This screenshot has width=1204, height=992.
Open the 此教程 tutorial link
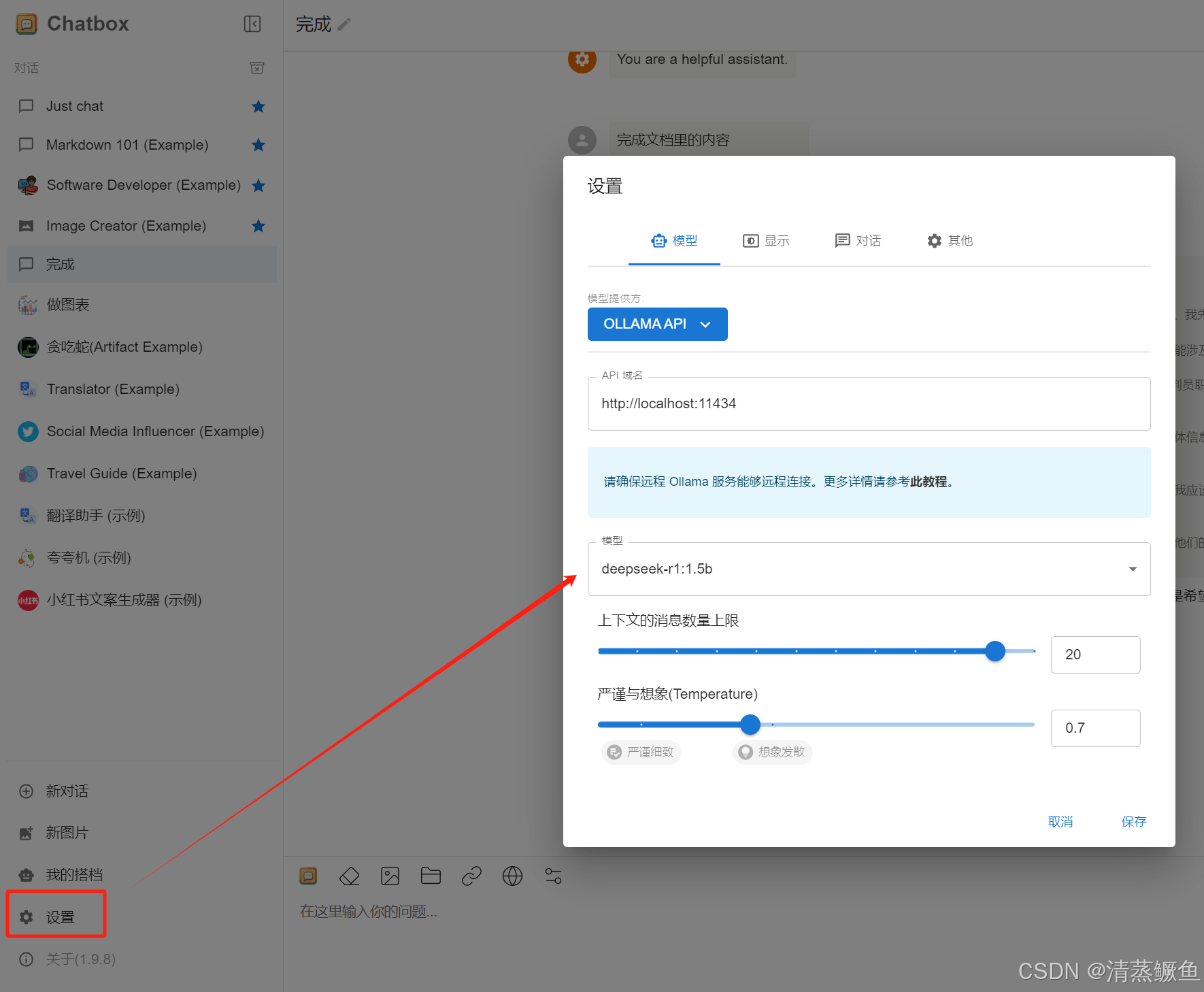click(929, 482)
